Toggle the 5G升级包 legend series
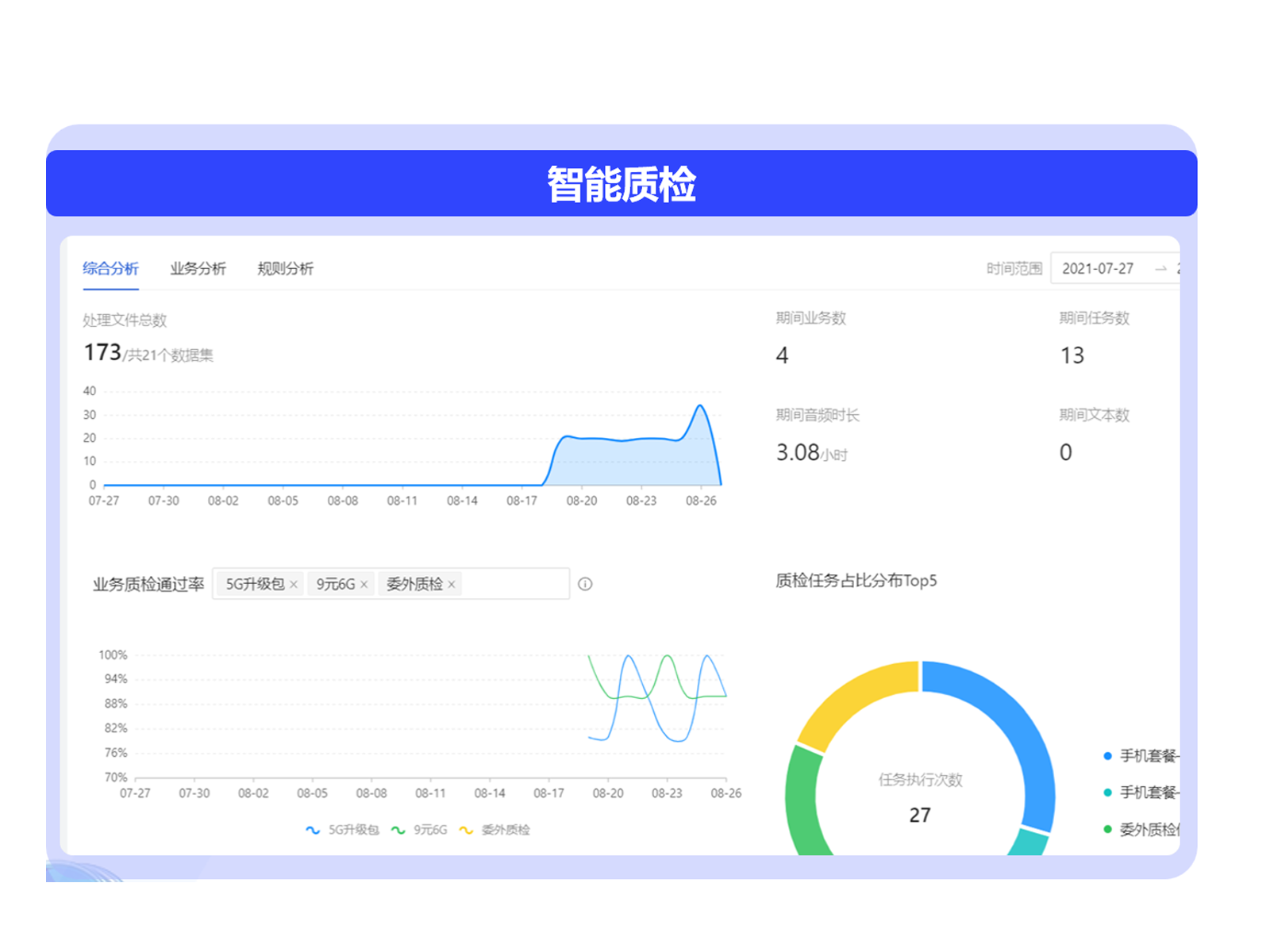The width and height of the screenshot is (1270, 952). 342,830
